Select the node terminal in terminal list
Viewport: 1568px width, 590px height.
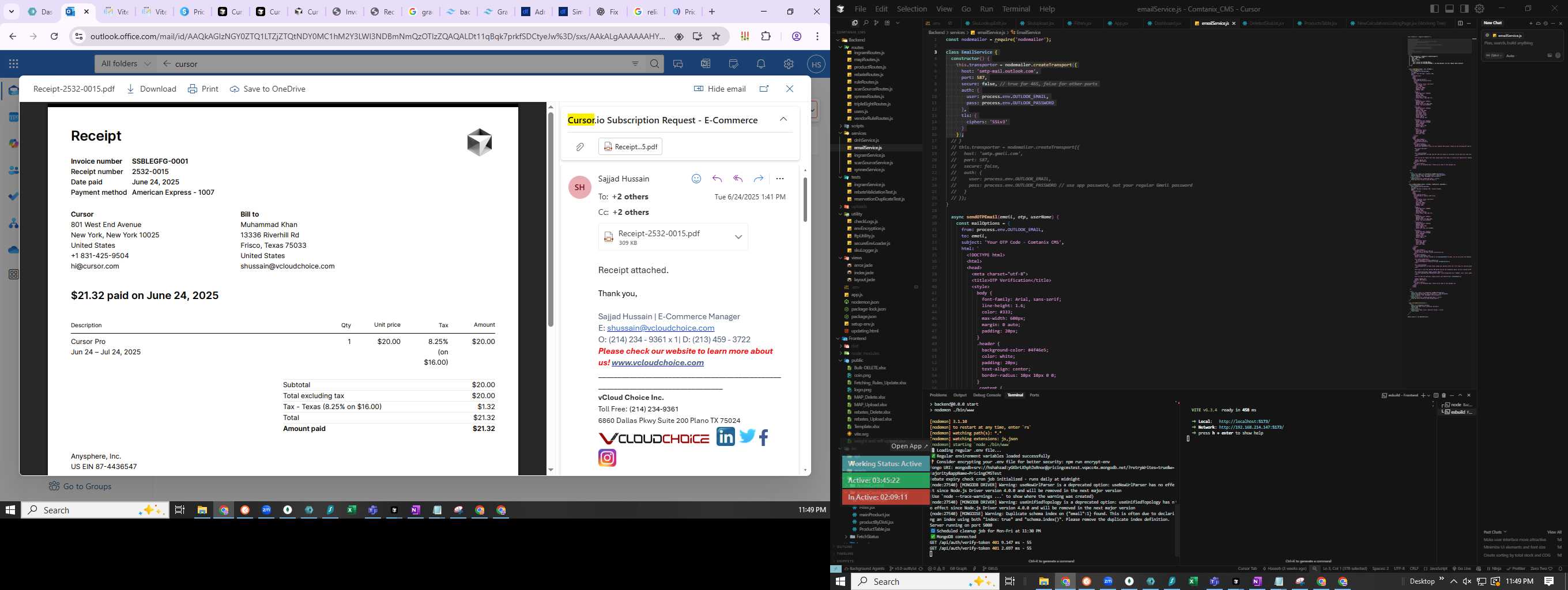1459,405
